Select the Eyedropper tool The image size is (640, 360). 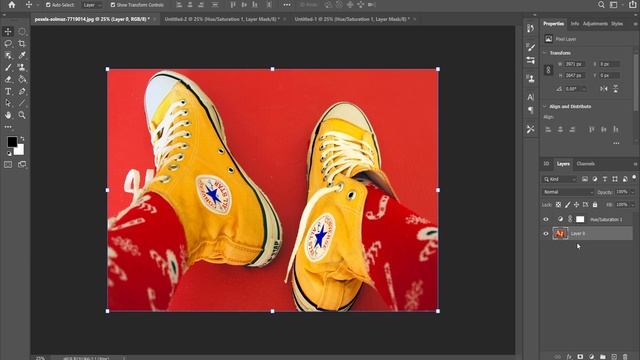tap(22, 55)
